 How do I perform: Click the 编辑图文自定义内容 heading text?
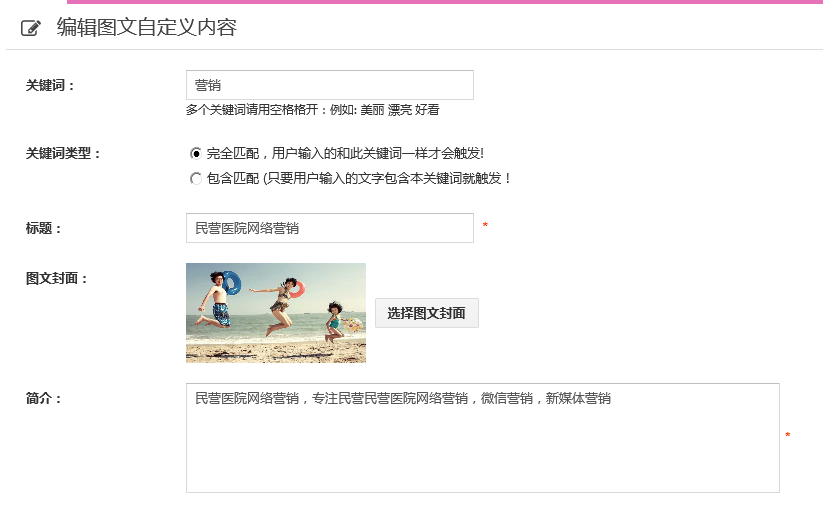(x=146, y=27)
